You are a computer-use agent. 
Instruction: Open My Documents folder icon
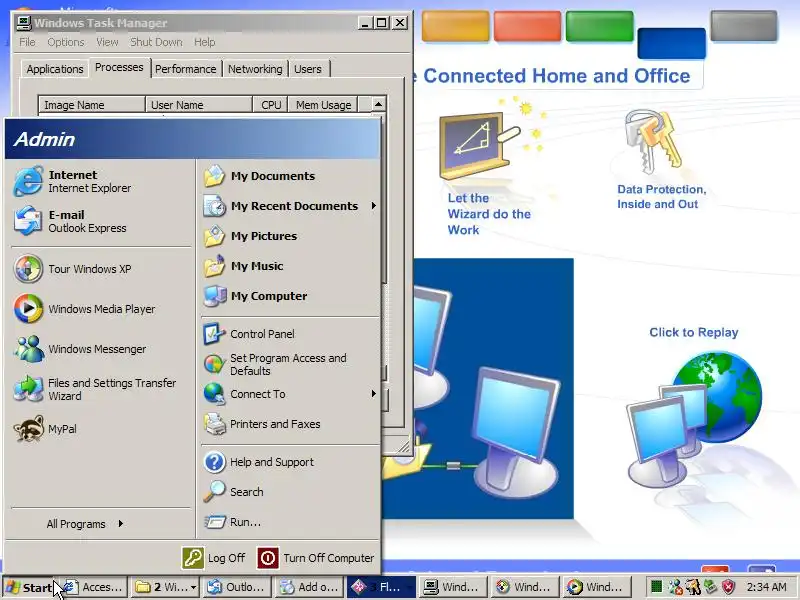click(x=214, y=176)
